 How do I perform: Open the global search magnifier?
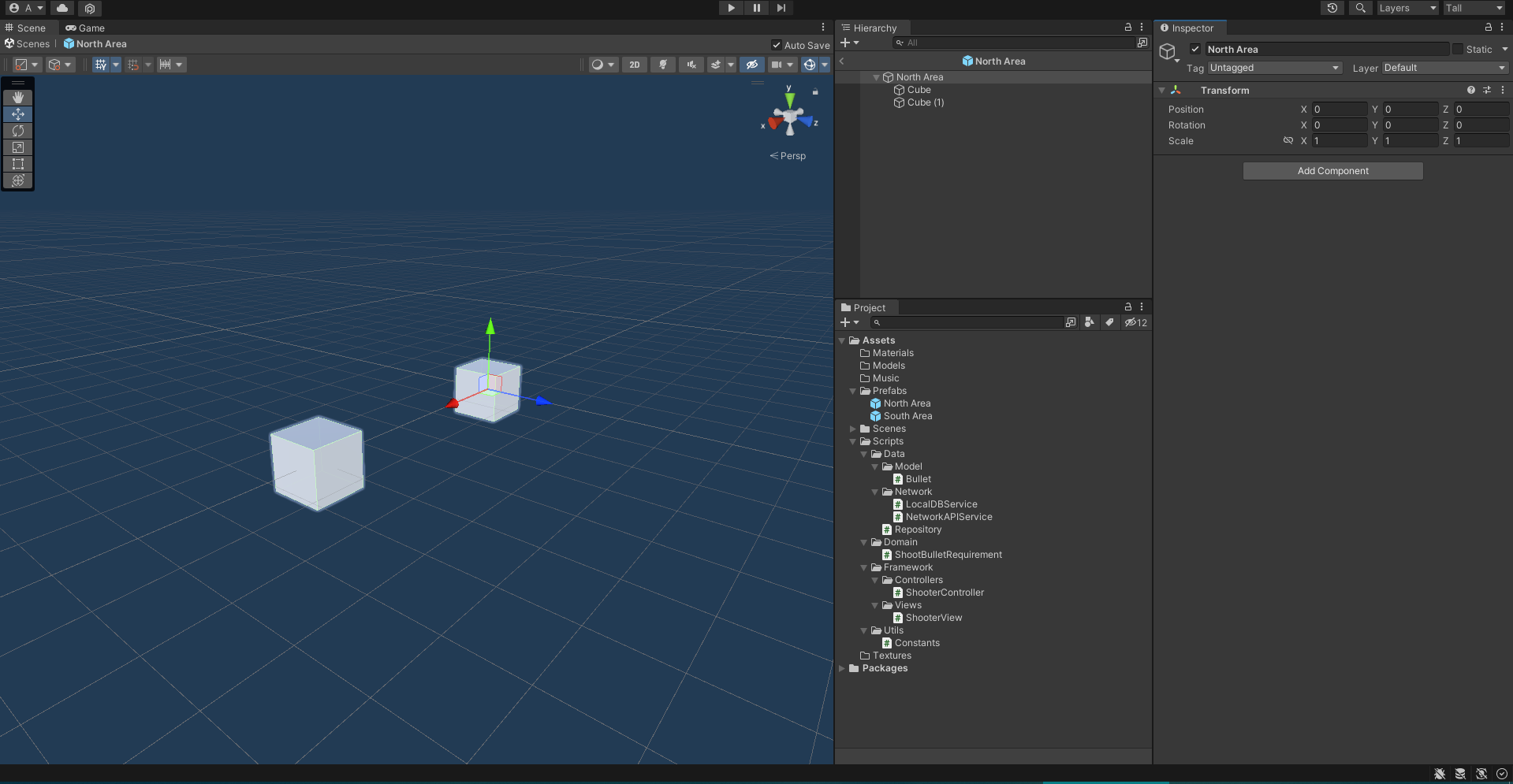pos(1361,8)
